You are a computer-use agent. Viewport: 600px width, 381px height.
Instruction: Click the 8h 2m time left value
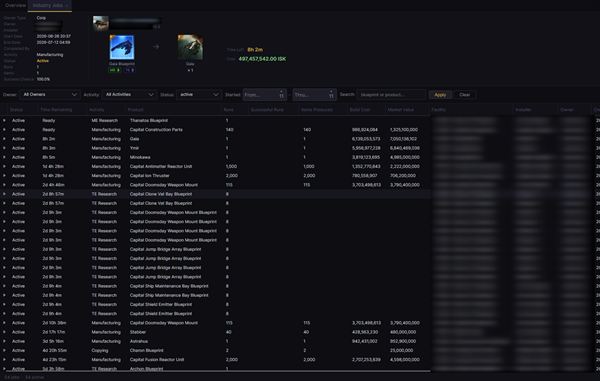(x=255, y=50)
